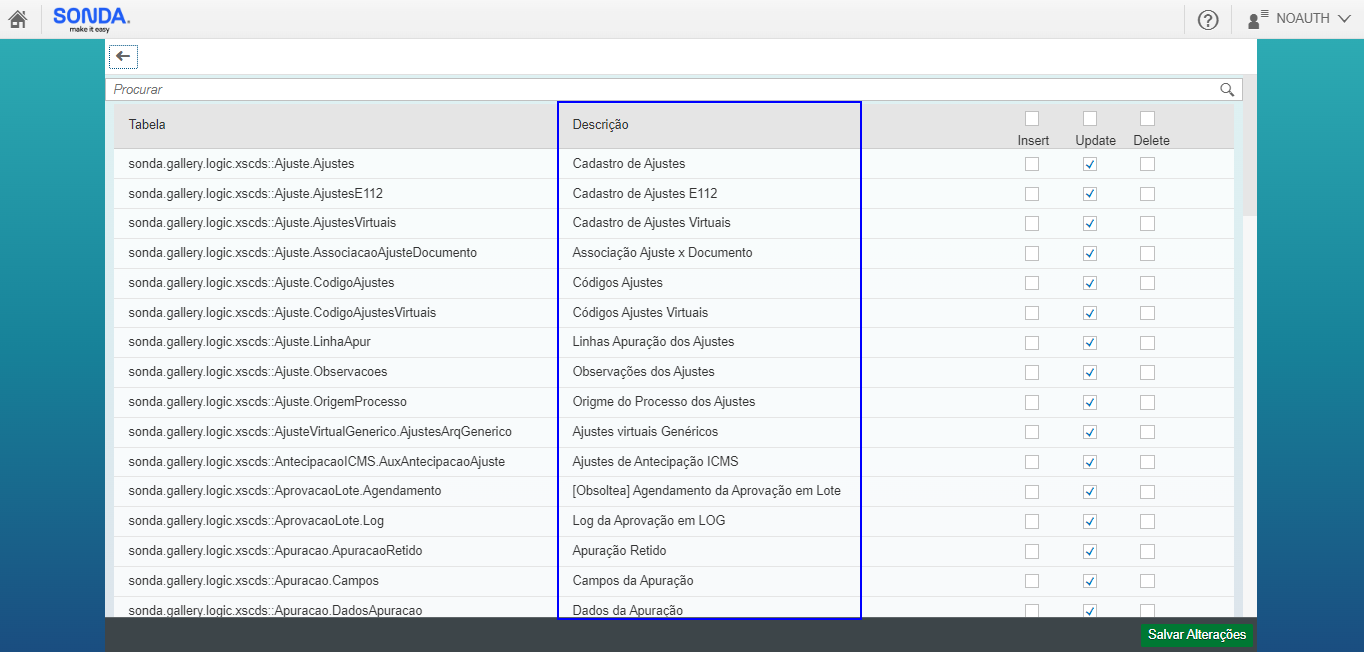Click the Tabela column header

click(x=147, y=125)
